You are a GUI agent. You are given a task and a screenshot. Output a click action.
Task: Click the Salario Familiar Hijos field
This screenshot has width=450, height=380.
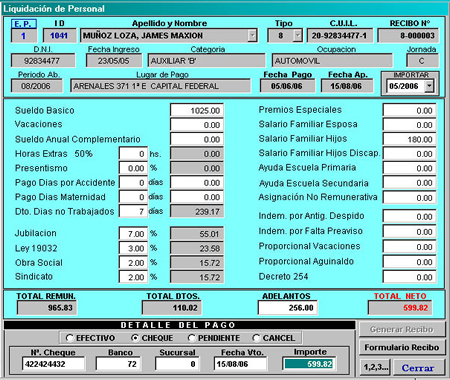click(x=409, y=139)
